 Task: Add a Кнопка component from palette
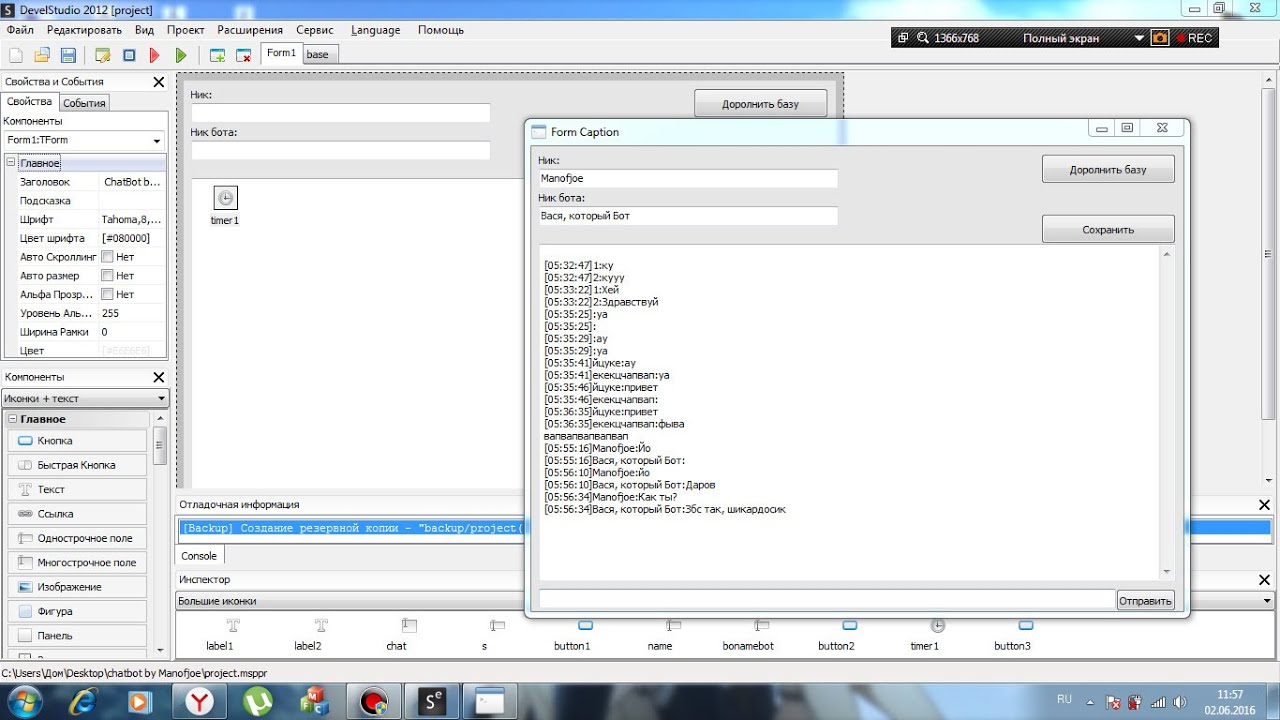[78, 441]
